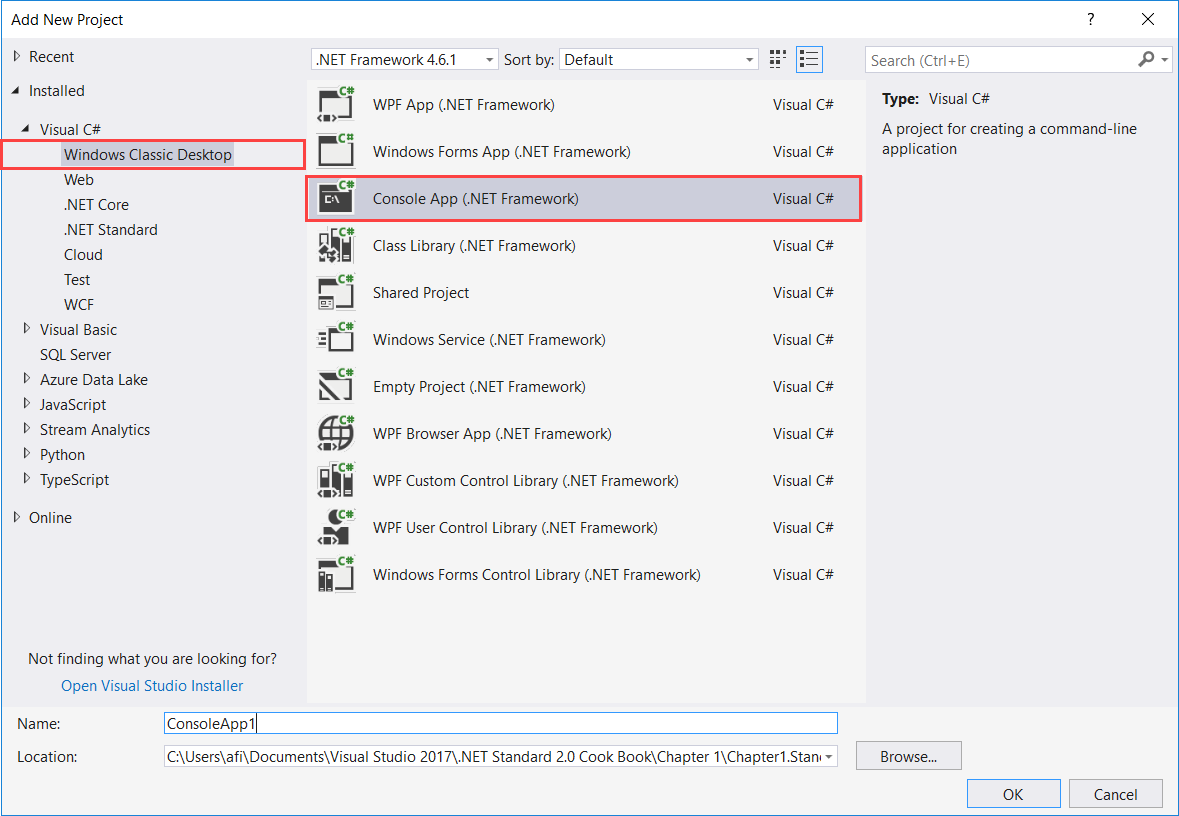Expand the Stream Analytics node

(x=27, y=429)
